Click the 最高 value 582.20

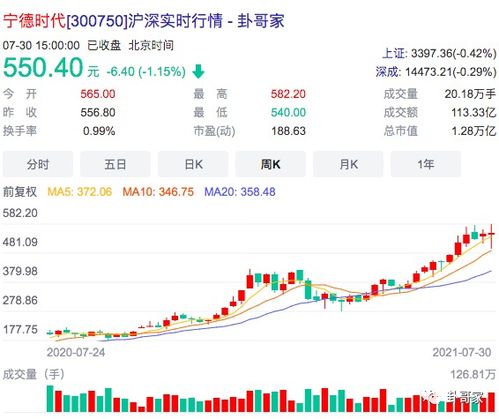click(x=288, y=94)
